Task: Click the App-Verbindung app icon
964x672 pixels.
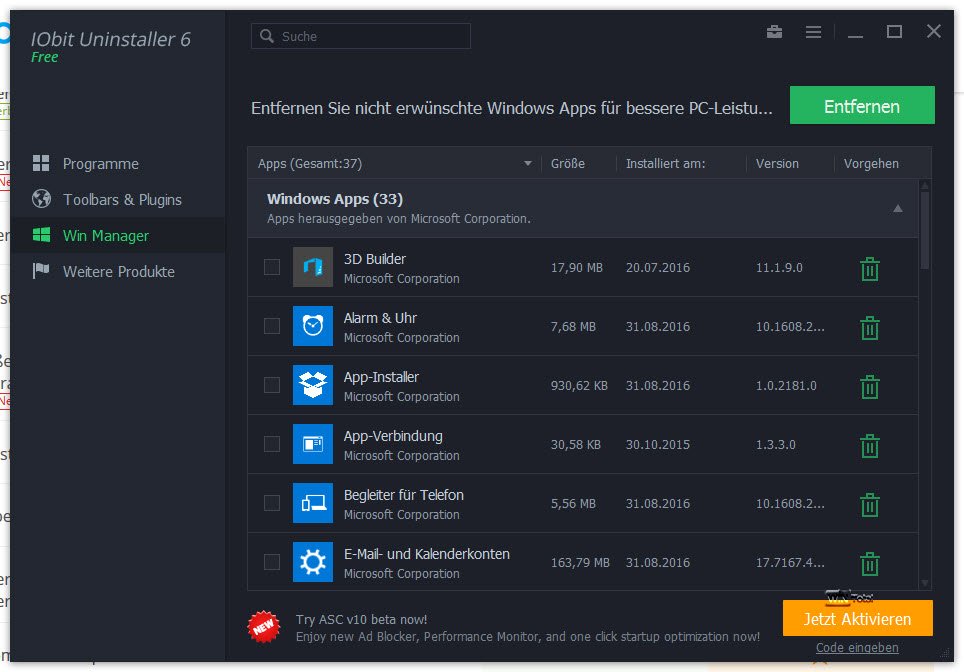Action: [313, 444]
